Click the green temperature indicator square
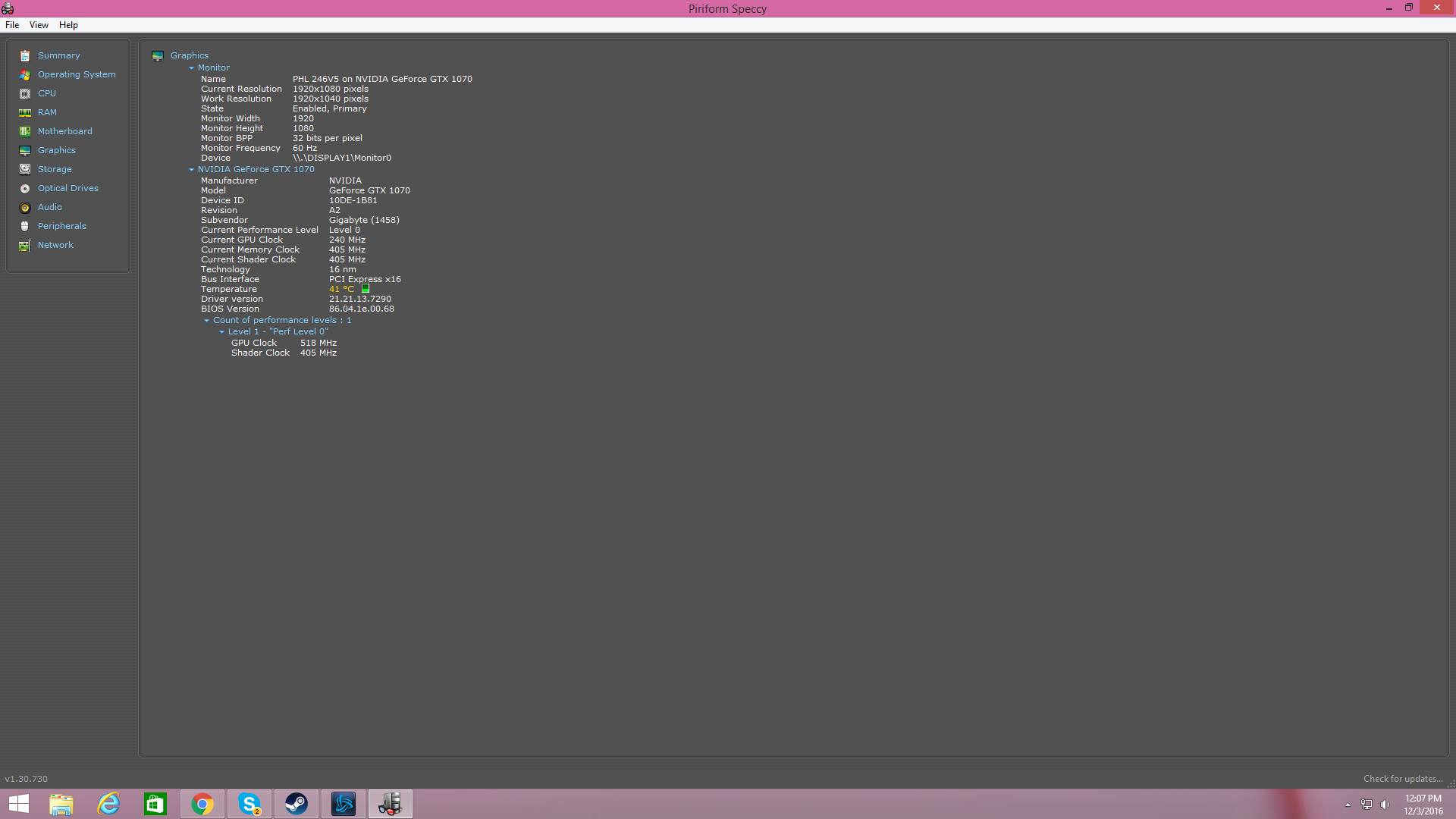 [x=366, y=289]
